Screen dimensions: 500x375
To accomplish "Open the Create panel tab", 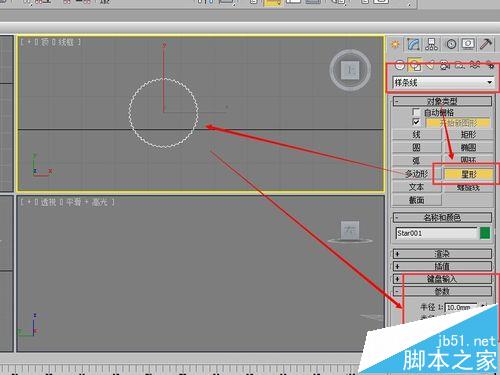I will (x=396, y=44).
